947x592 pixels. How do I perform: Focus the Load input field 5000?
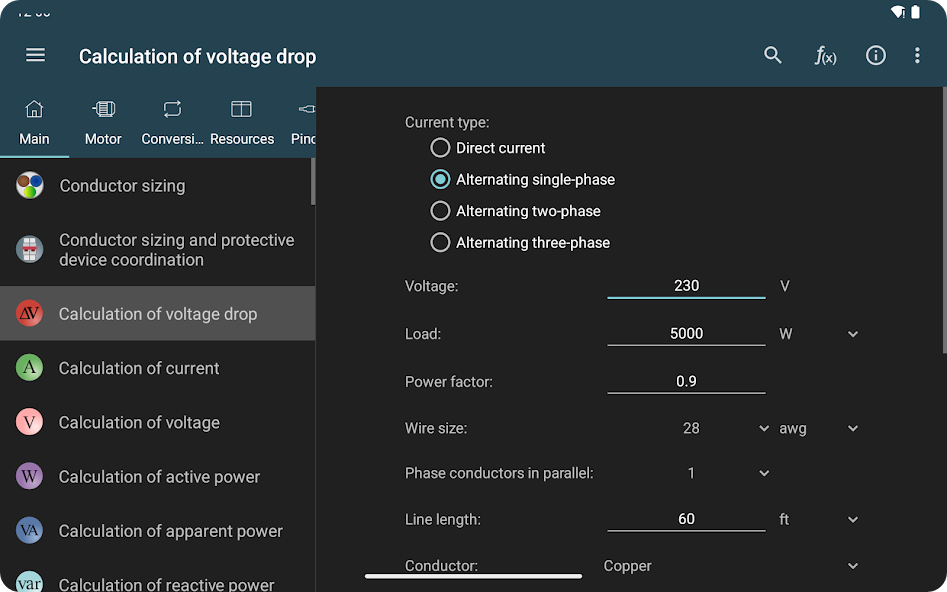686,333
